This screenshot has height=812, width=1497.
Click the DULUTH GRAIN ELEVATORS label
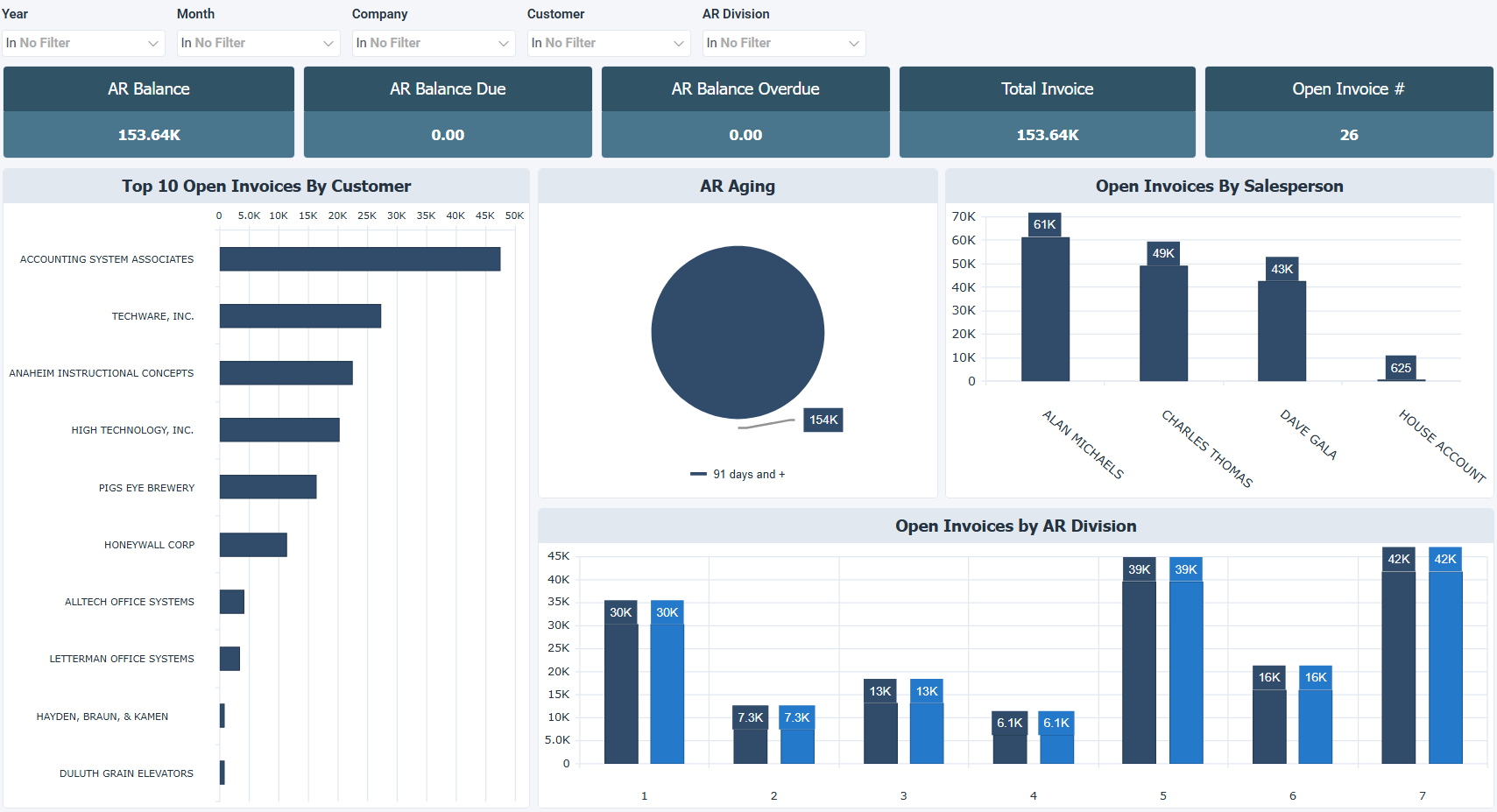126,773
